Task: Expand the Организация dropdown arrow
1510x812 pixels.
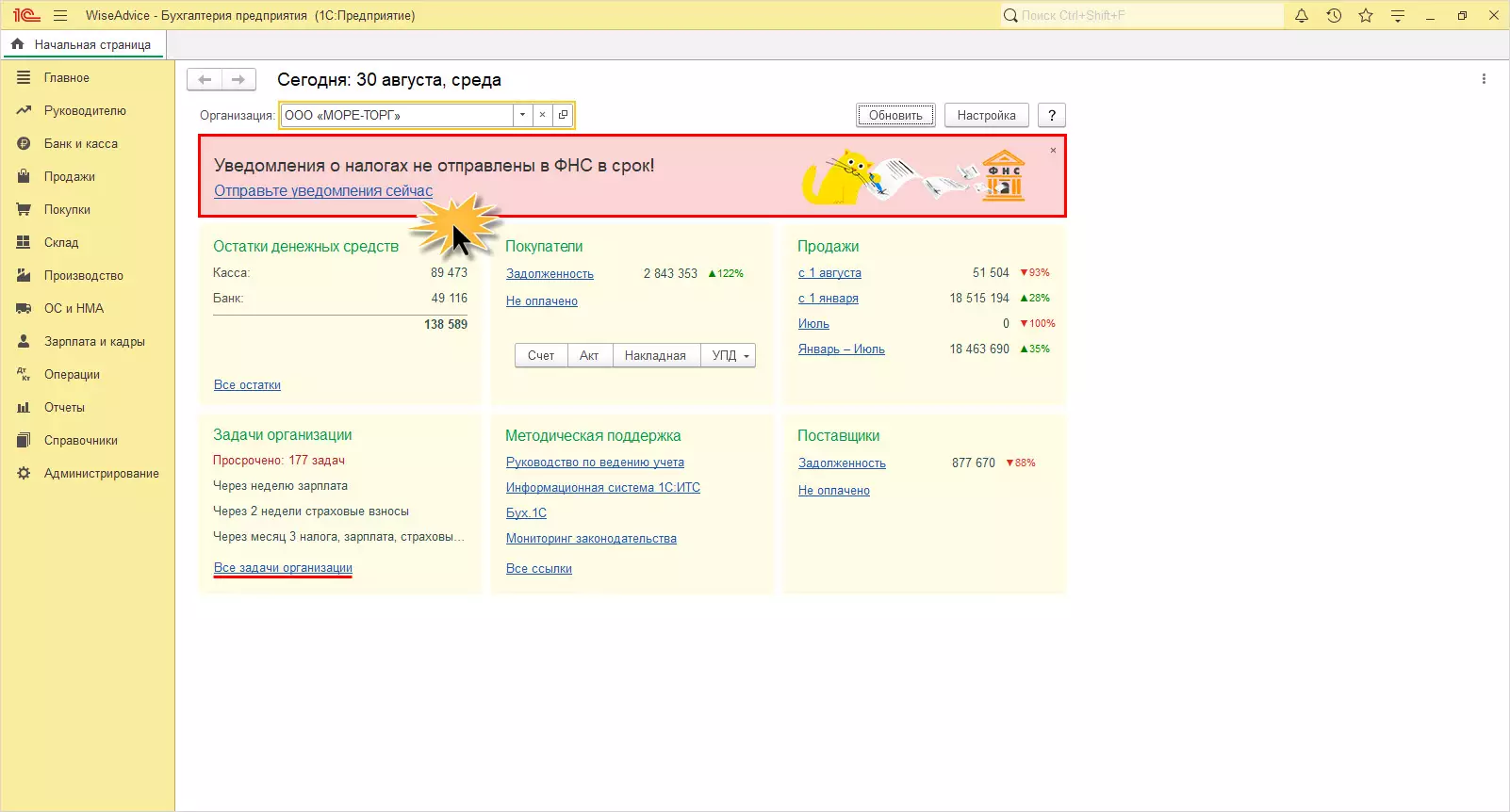Action: [x=522, y=115]
